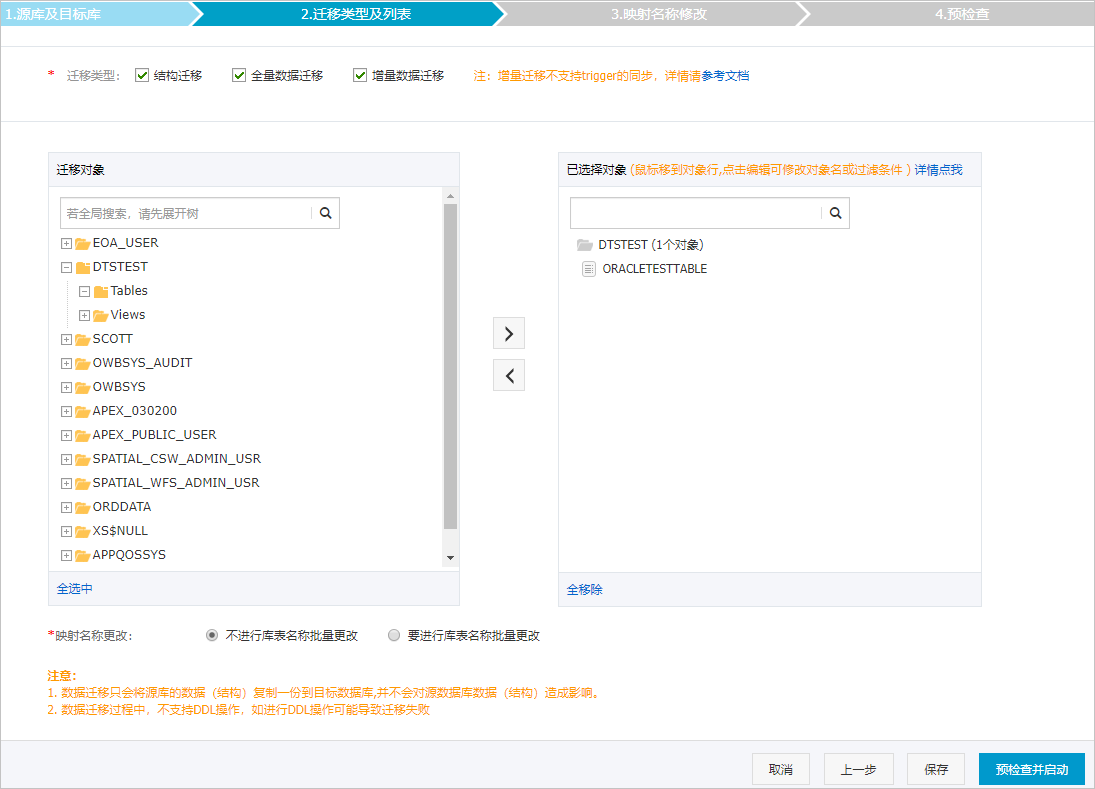Toggle the 全量数据迁移 checkbox
This screenshot has width=1095, height=789.
(x=239, y=75)
